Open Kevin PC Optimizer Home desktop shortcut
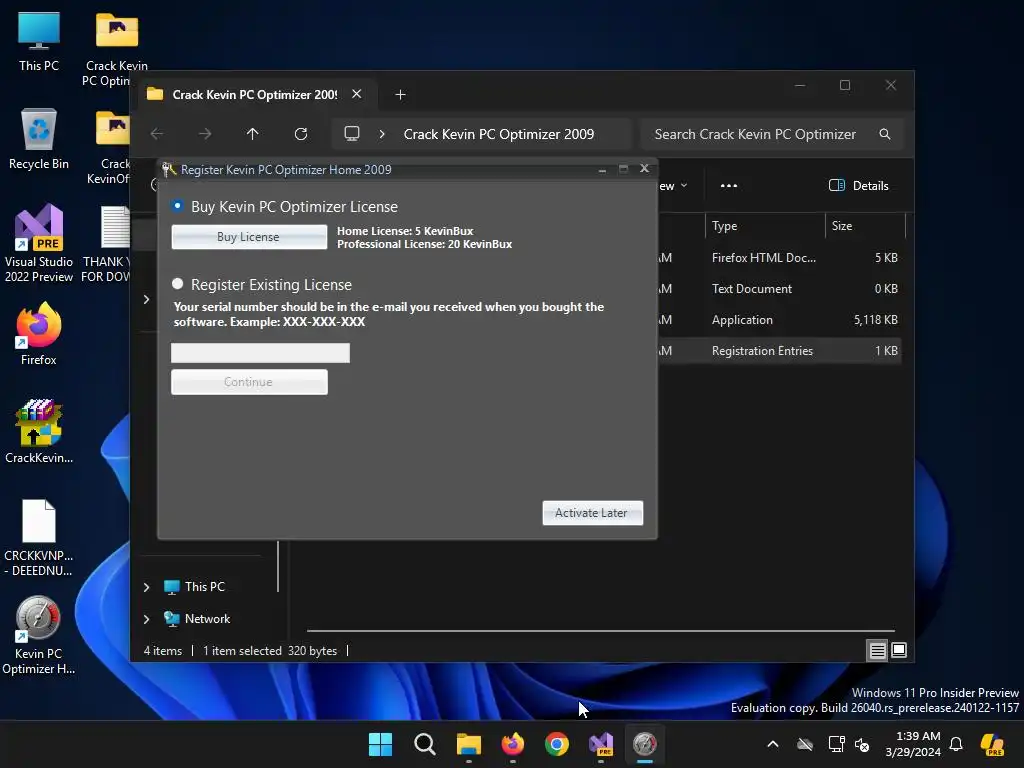Screen dimensions: 1024x768 click(x=39, y=635)
